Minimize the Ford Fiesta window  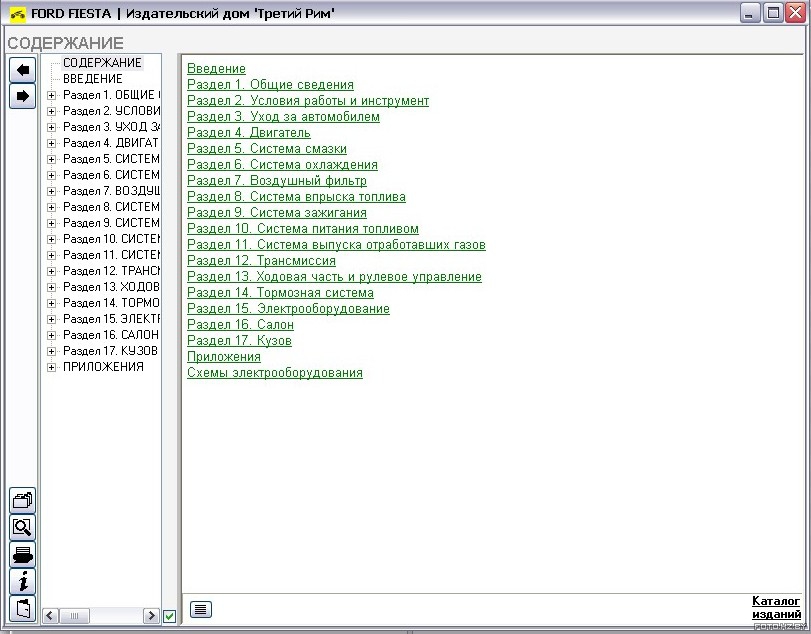(749, 13)
